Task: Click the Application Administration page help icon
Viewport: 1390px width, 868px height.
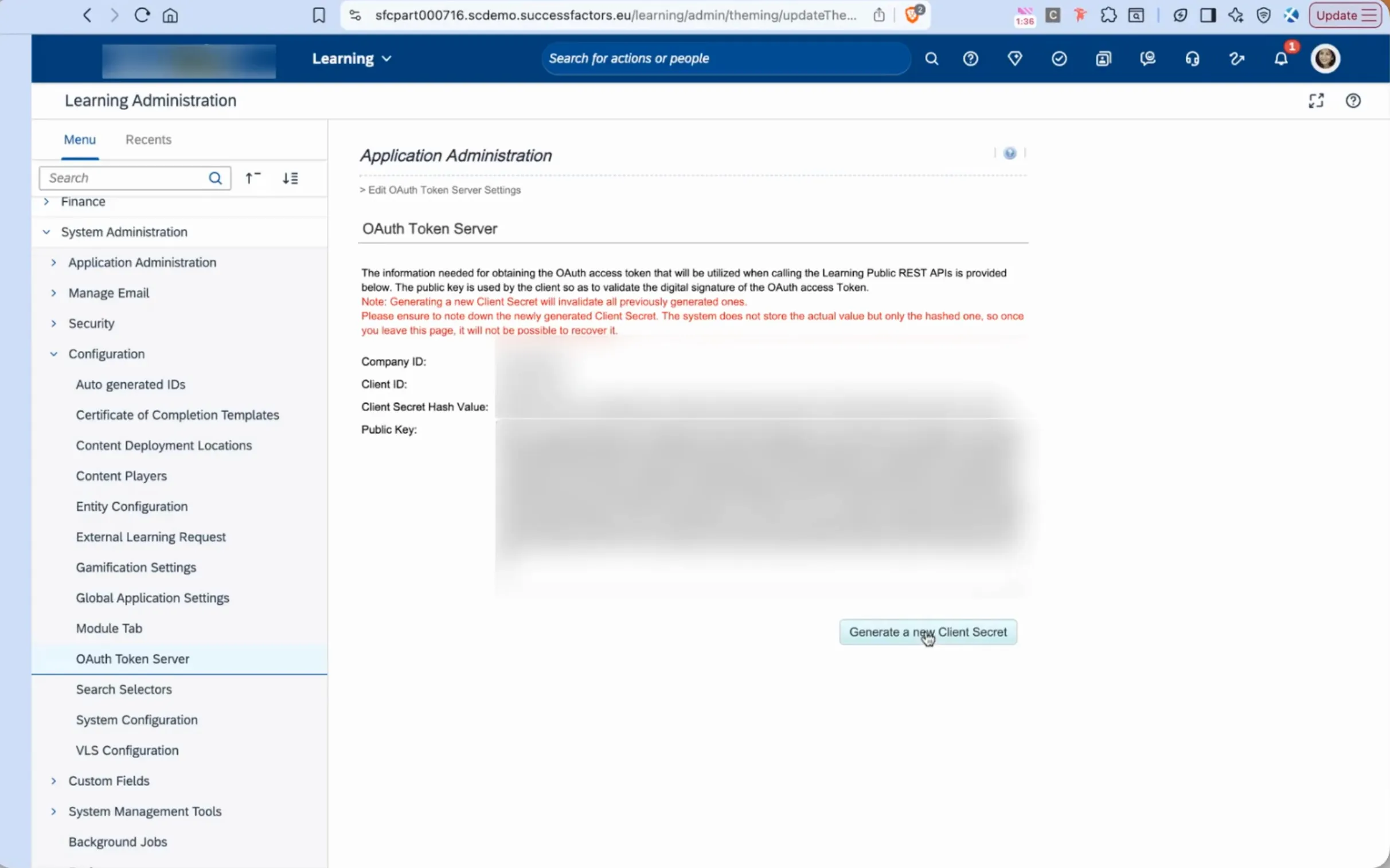Action: (x=1009, y=153)
